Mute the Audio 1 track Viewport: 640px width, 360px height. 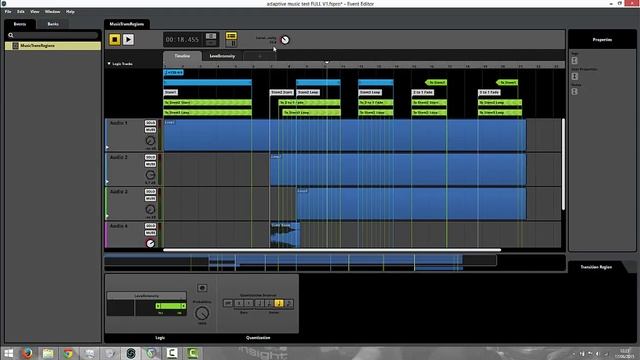pos(150,130)
